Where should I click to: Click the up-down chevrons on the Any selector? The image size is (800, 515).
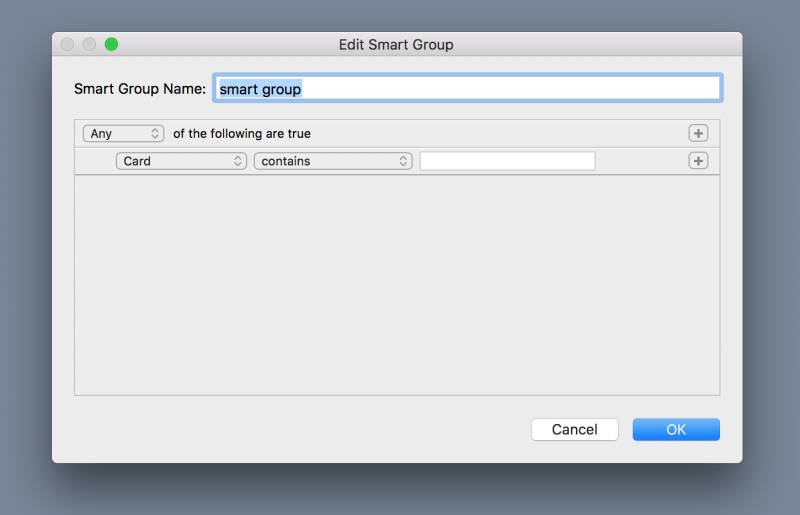tap(155, 133)
